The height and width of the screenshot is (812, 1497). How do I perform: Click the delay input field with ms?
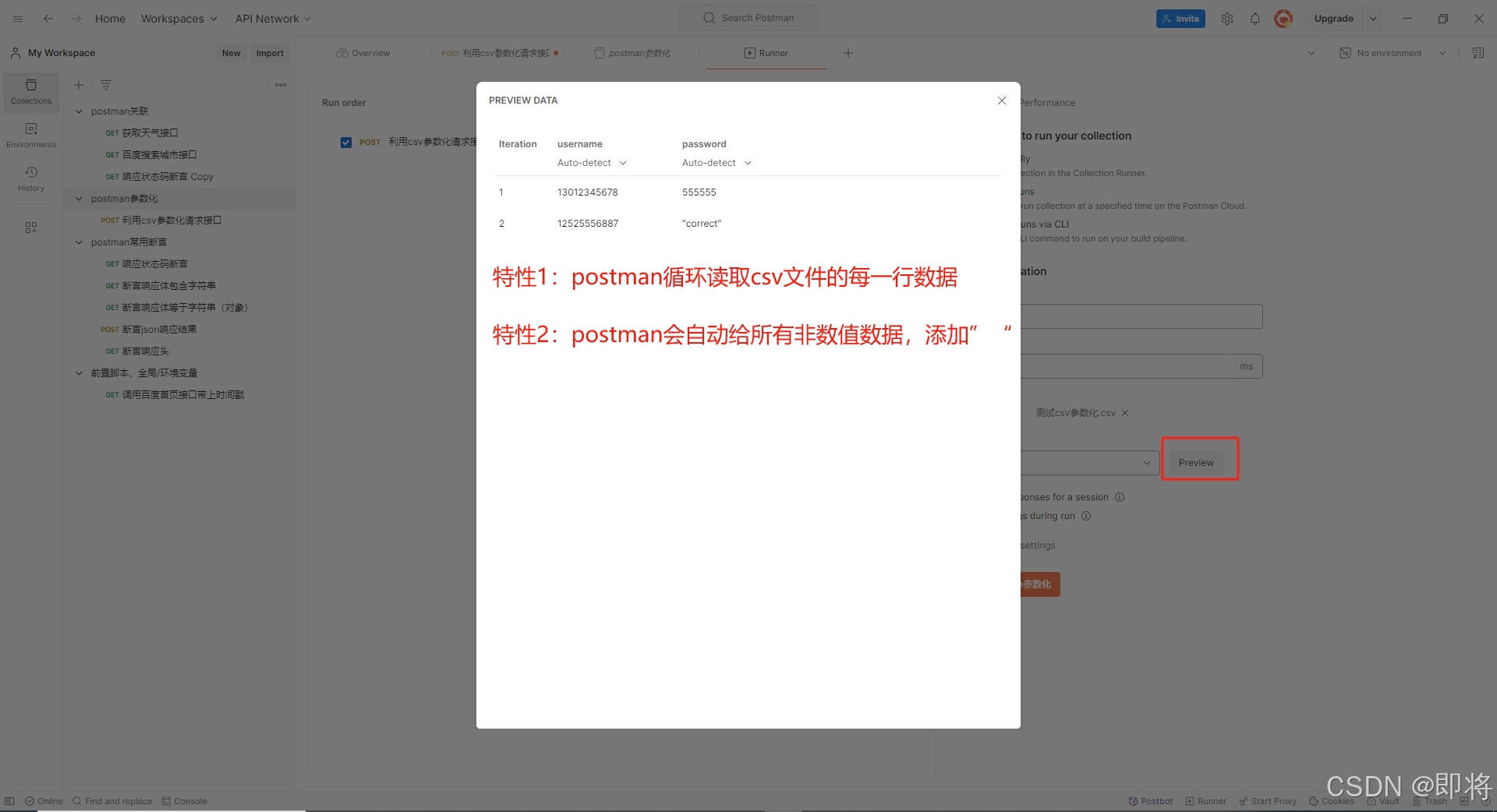[x=1141, y=366]
